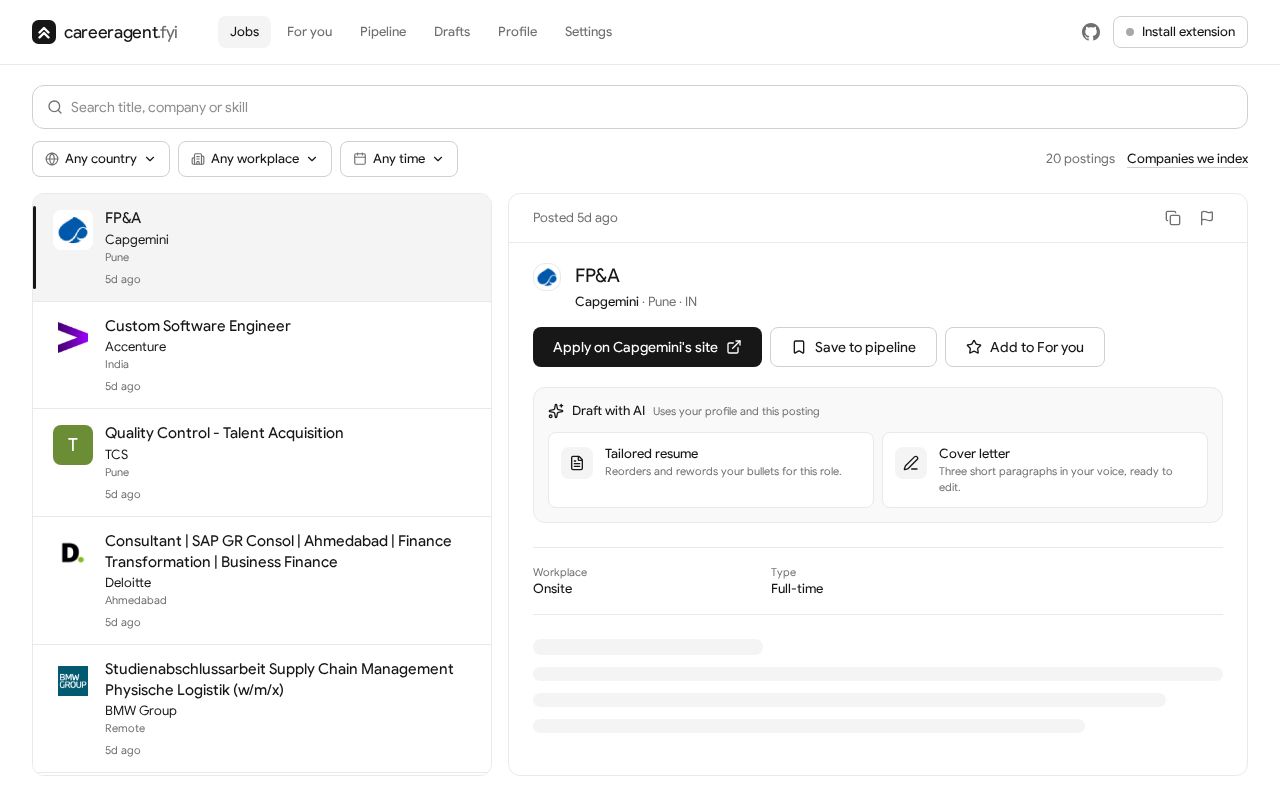Click the Capgemini logo in the detail header
Screen dimensions: 1280x800
point(547,277)
